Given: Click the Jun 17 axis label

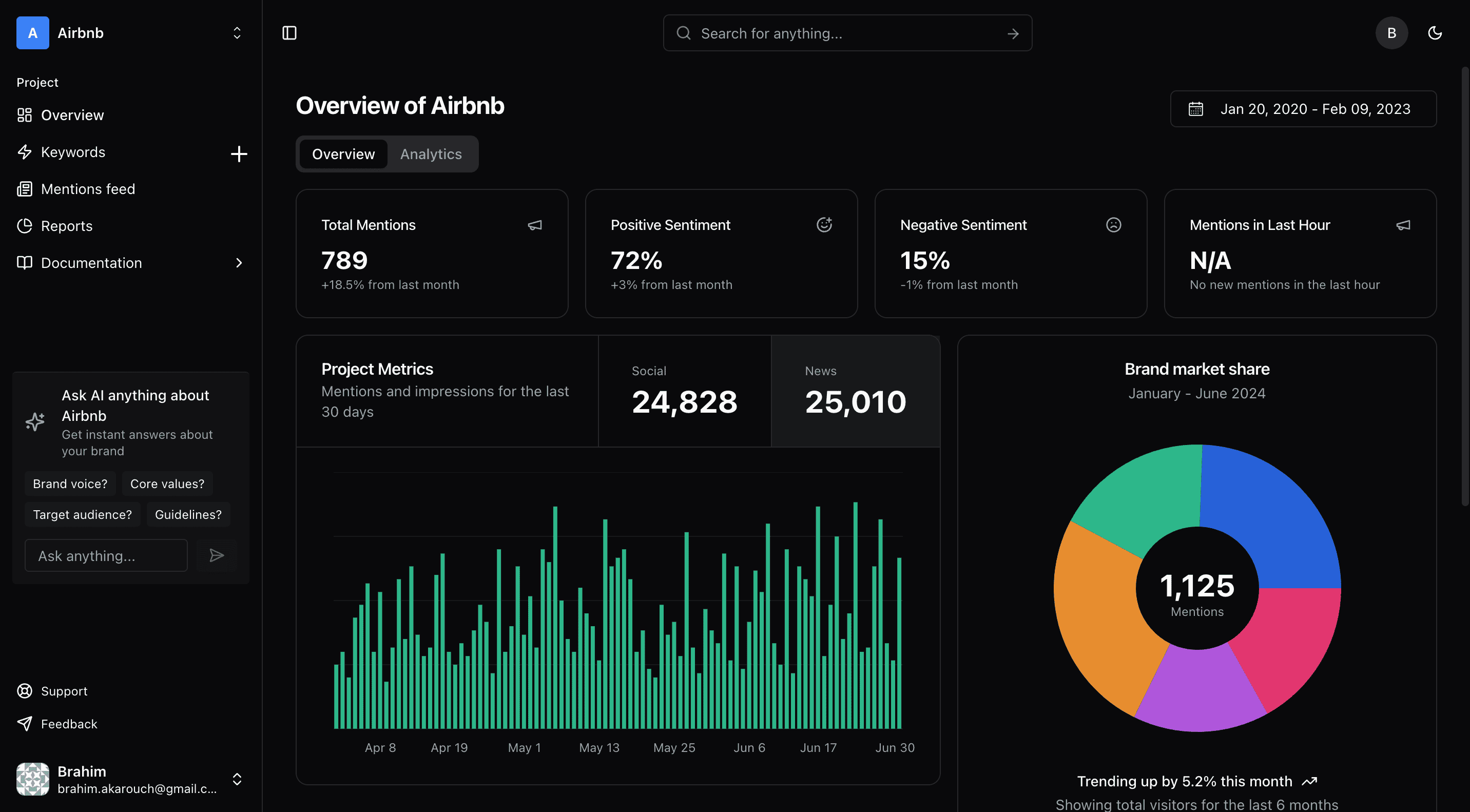Looking at the screenshot, I should (x=818, y=747).
